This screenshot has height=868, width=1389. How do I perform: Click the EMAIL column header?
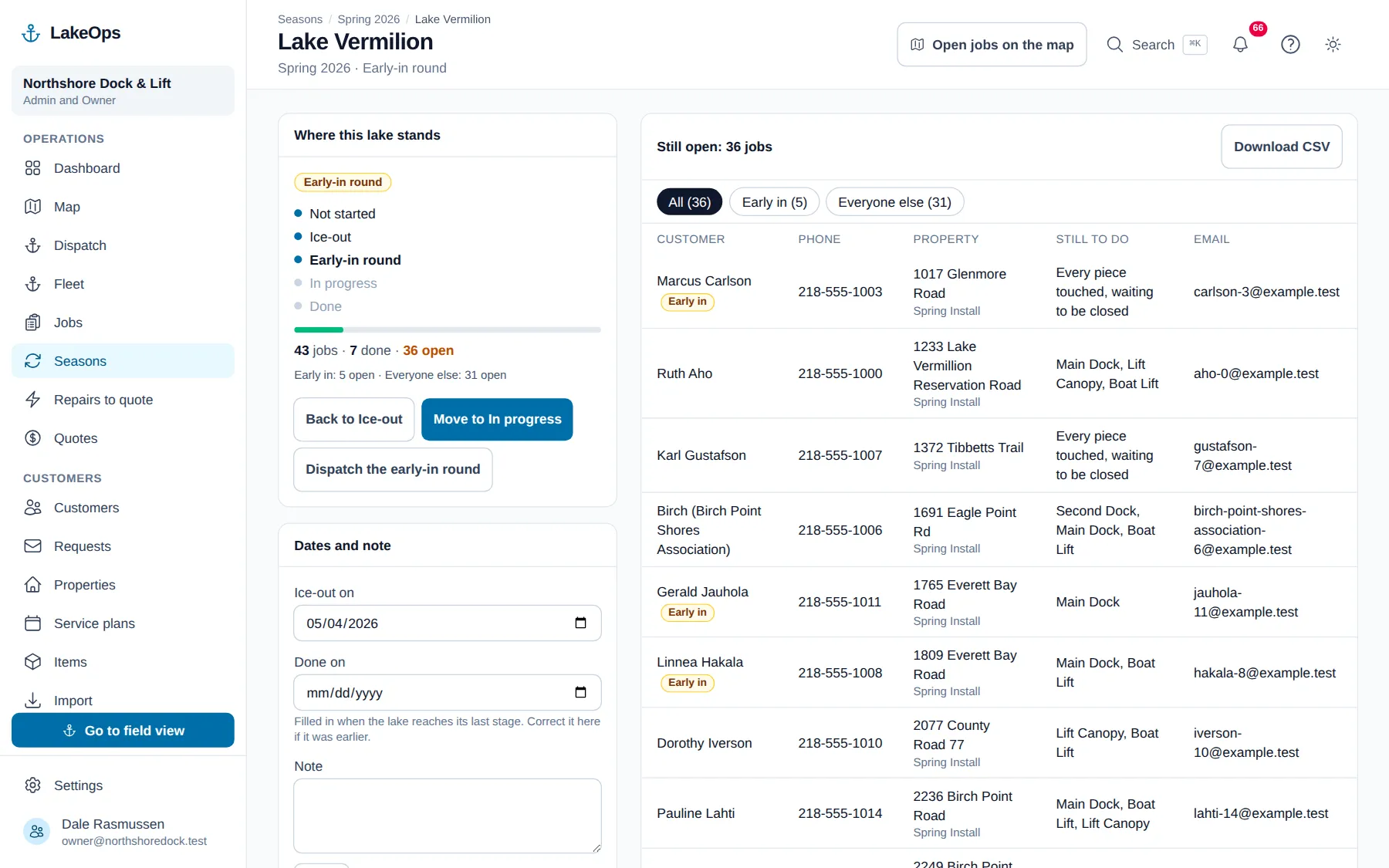(1212, 239)
